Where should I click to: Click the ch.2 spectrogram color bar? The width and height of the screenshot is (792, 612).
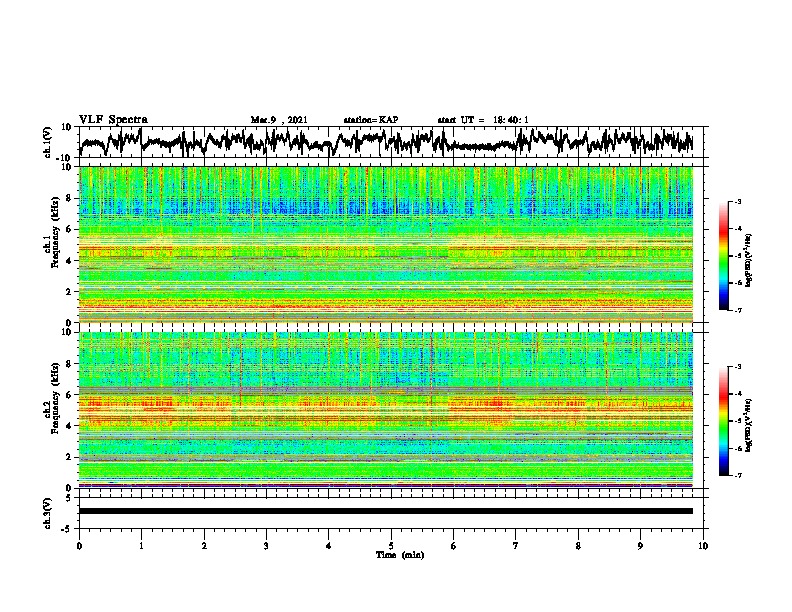[x=723, y=421]
